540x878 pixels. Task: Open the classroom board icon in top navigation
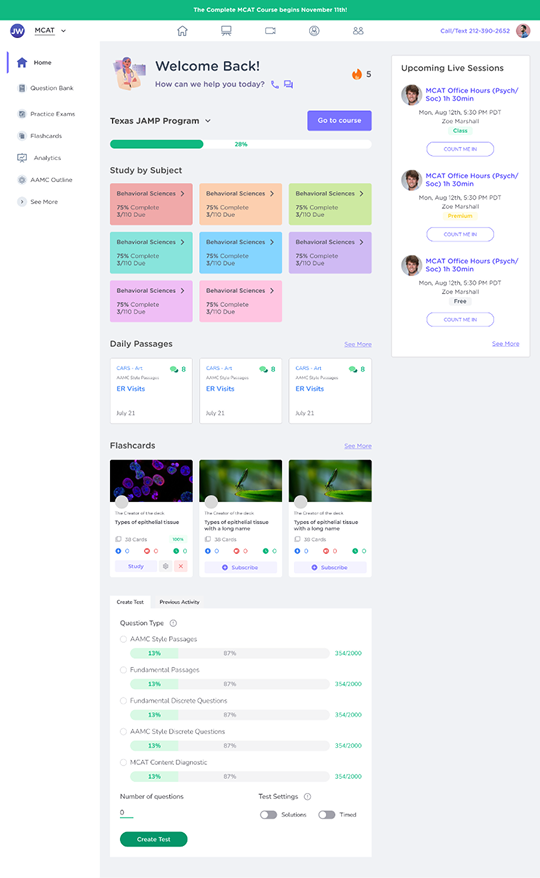tap(226, 31)
